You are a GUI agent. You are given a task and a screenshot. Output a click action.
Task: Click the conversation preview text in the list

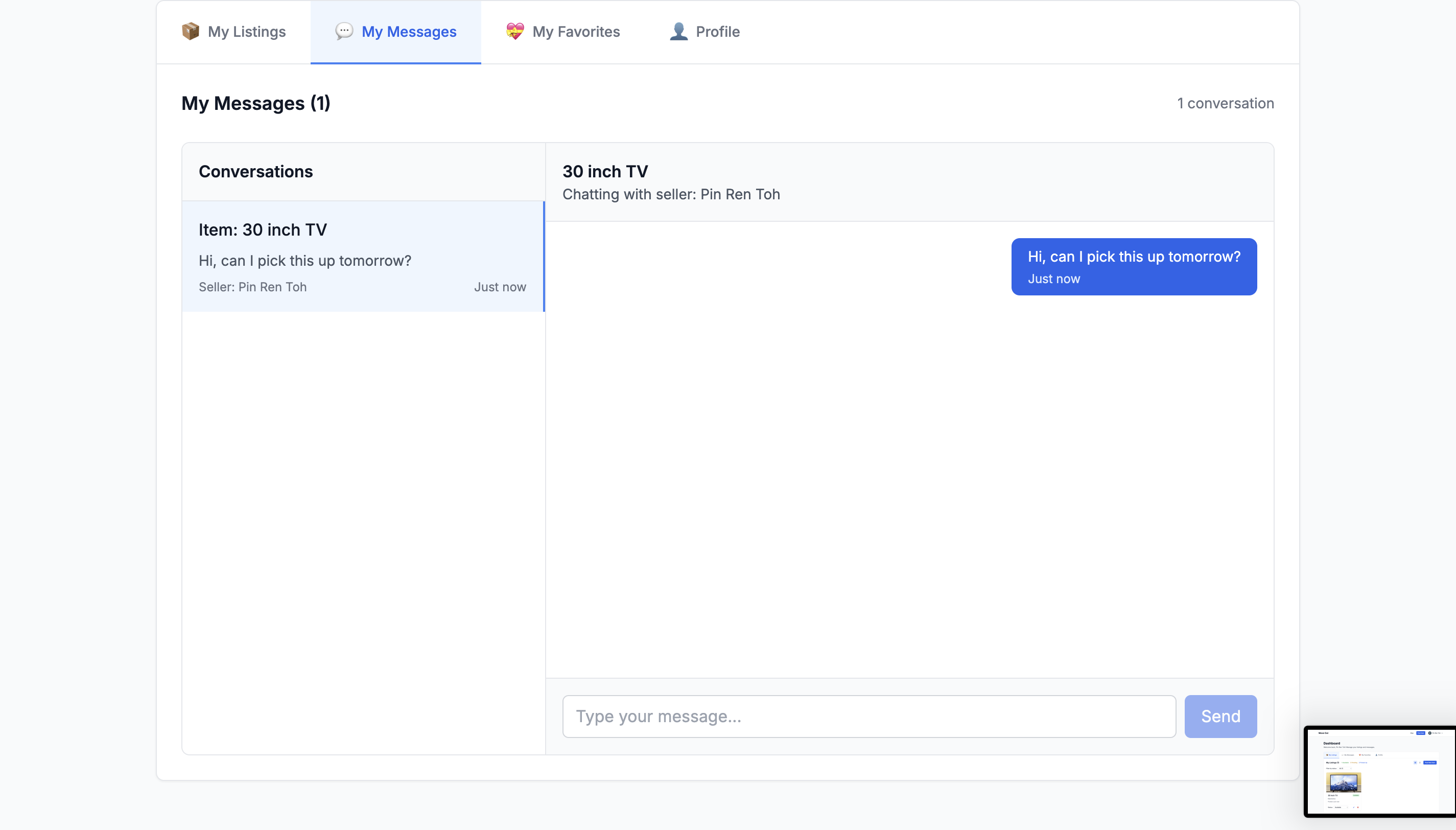[305, 261]
